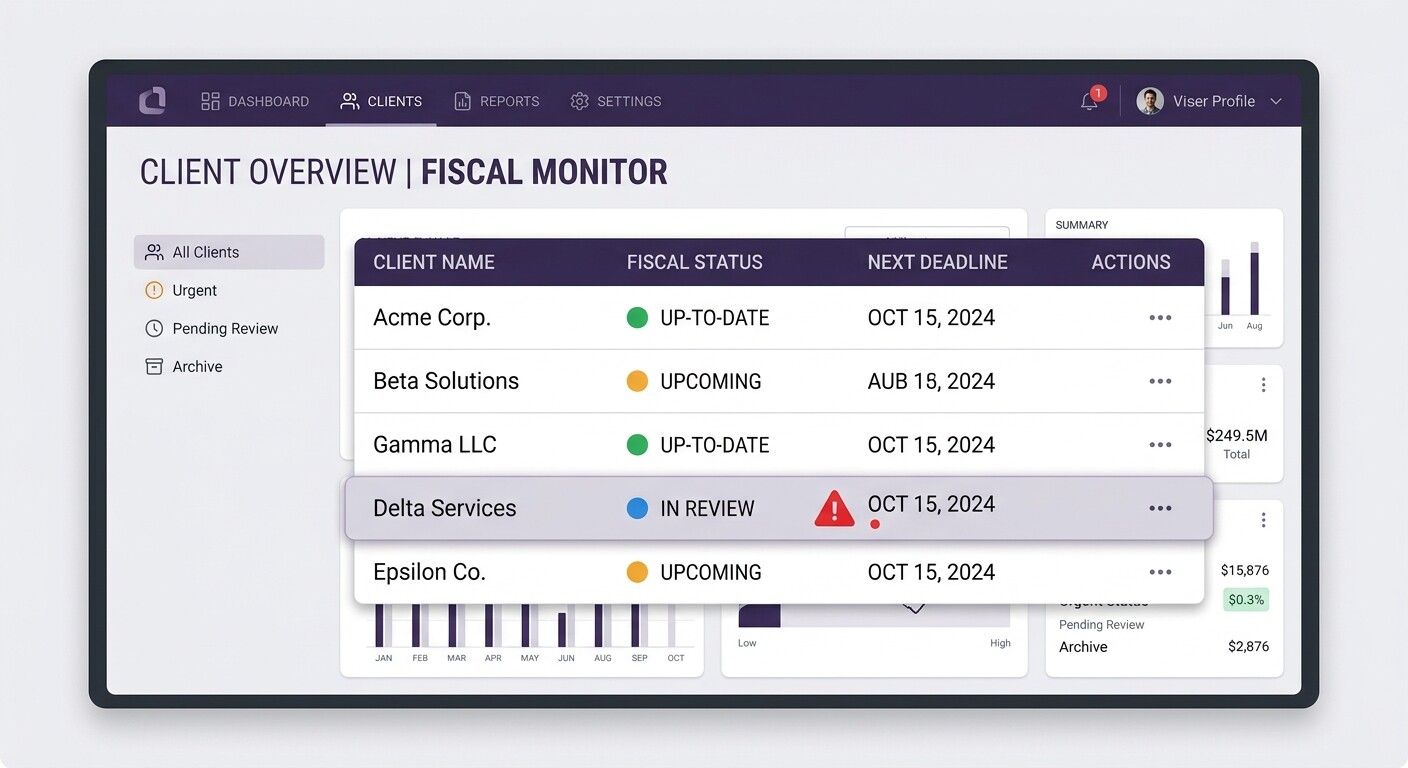Click the Reports chart icon
The width and height of the screenshot is (1408, 768).
click(462, 101)
